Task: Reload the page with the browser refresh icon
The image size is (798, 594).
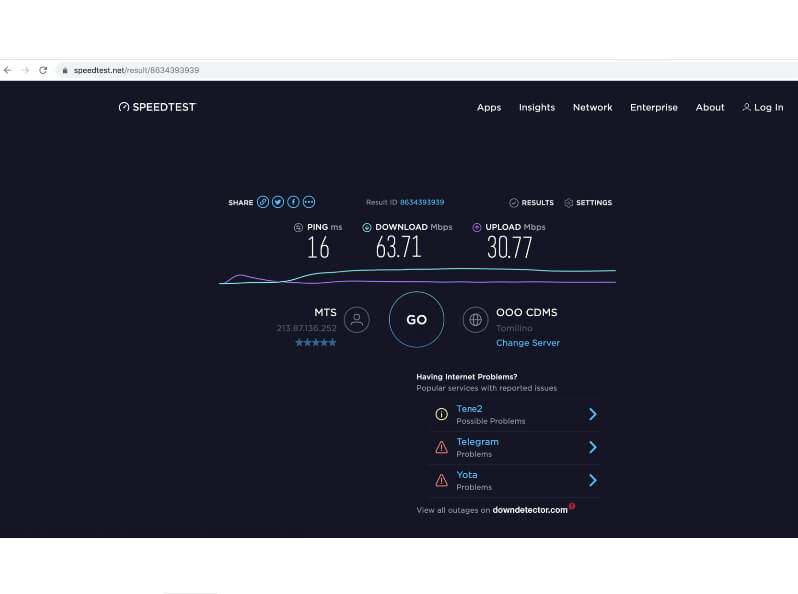Action: pos(43,71)
